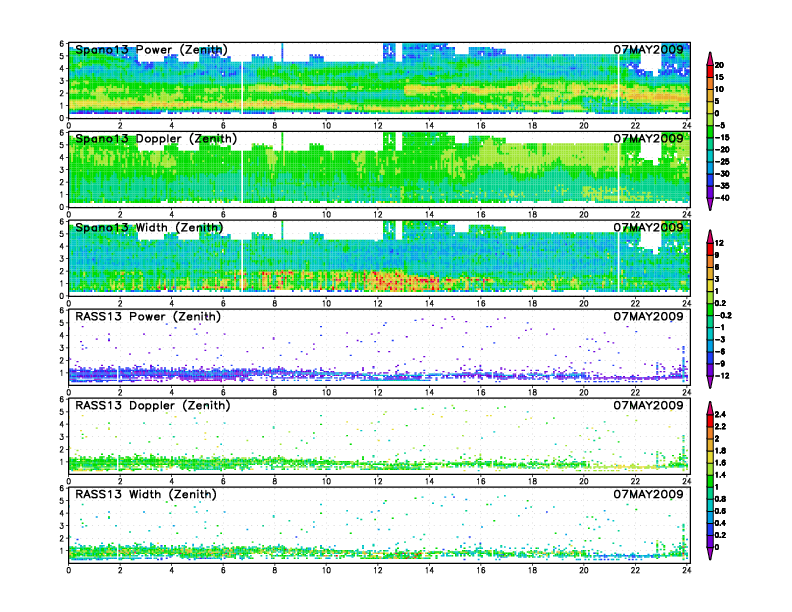Click the "-12" label on the middle colorbar
The image size is (792, 612).
pyautogui.click(x=722, y=376)
